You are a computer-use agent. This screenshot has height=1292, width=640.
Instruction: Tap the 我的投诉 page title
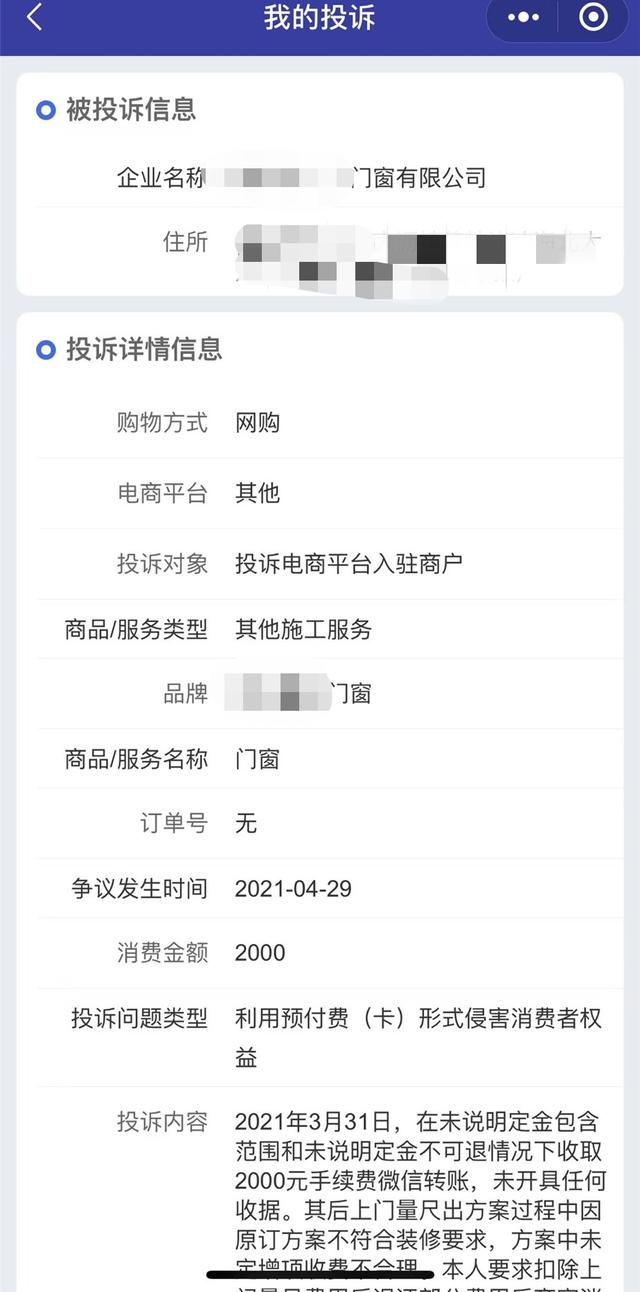319,17
